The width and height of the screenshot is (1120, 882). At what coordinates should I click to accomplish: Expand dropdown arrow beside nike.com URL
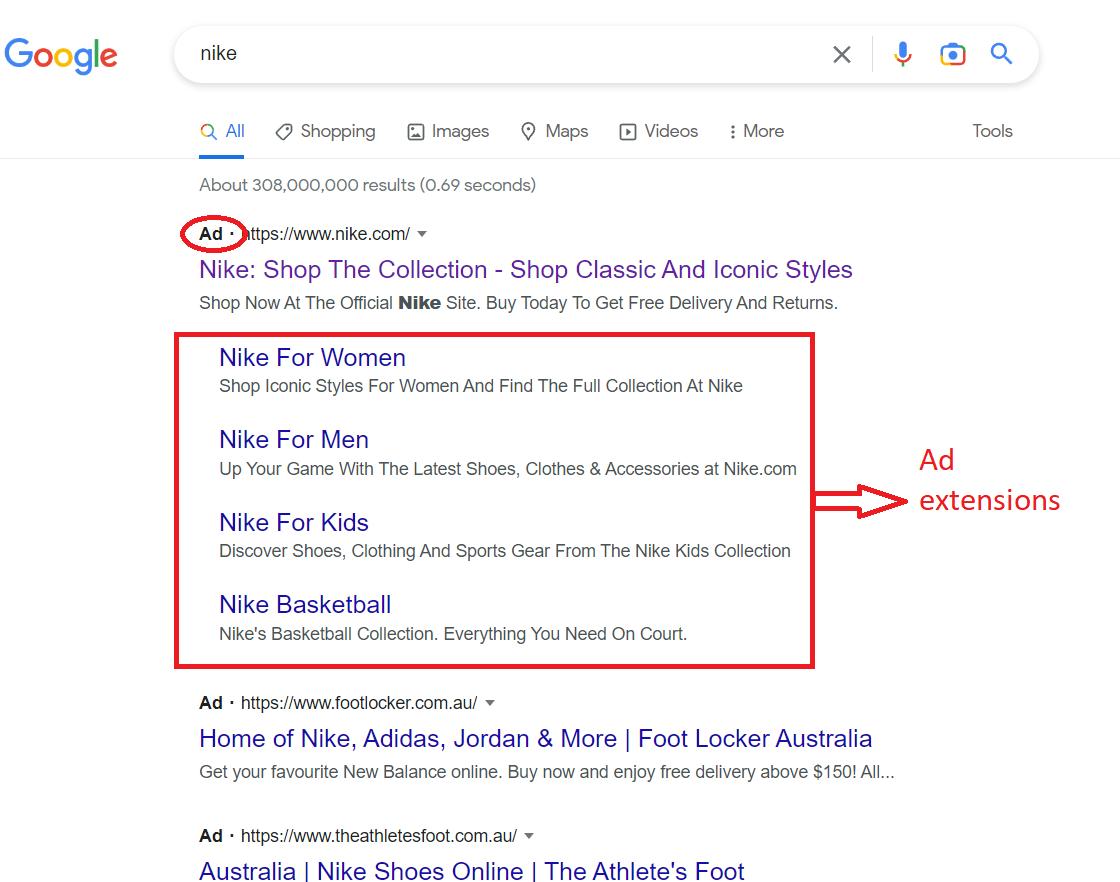pos(422,234)
